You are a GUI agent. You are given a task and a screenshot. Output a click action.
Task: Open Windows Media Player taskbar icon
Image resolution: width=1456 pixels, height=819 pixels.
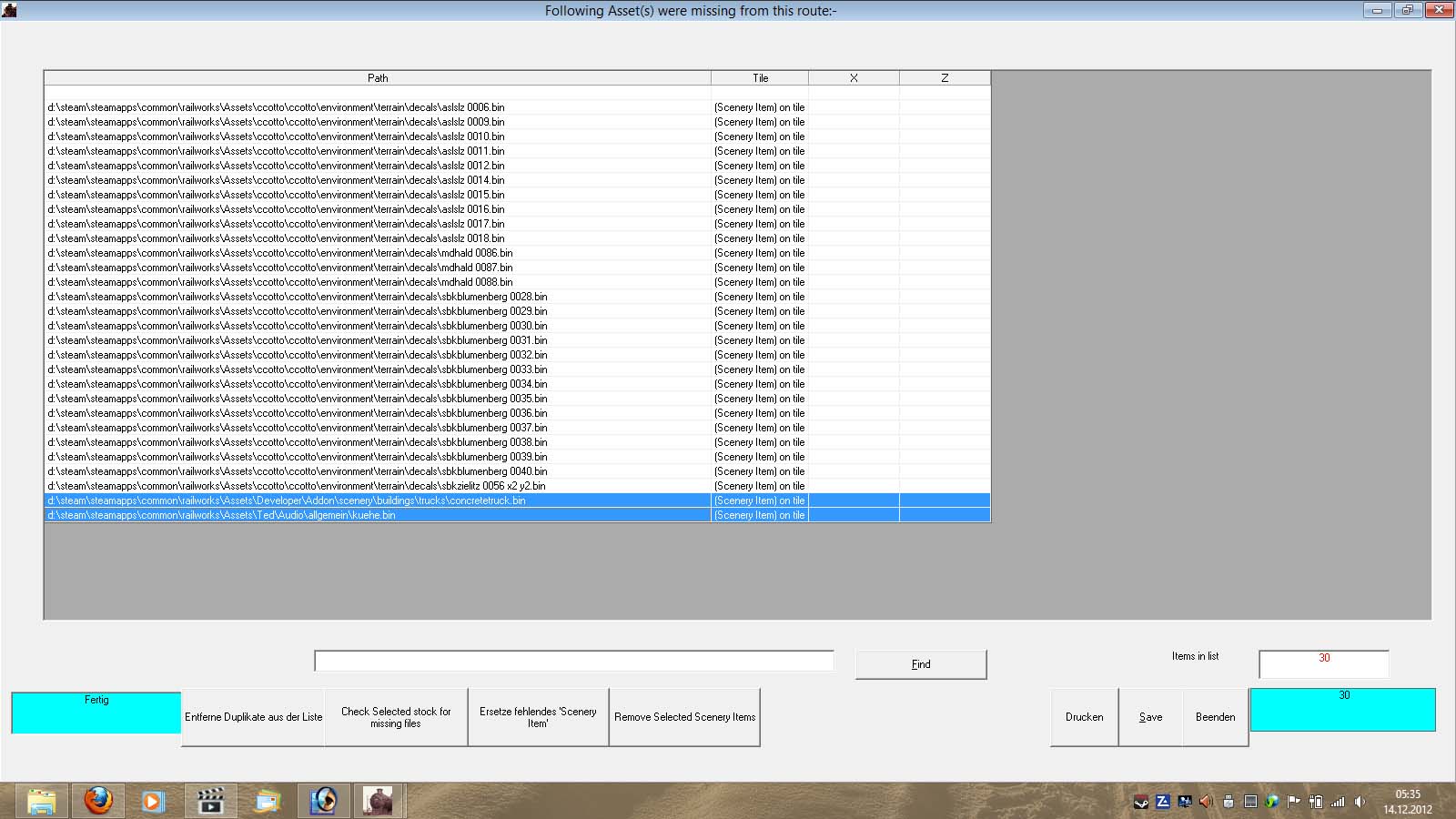tap(154, 801)
